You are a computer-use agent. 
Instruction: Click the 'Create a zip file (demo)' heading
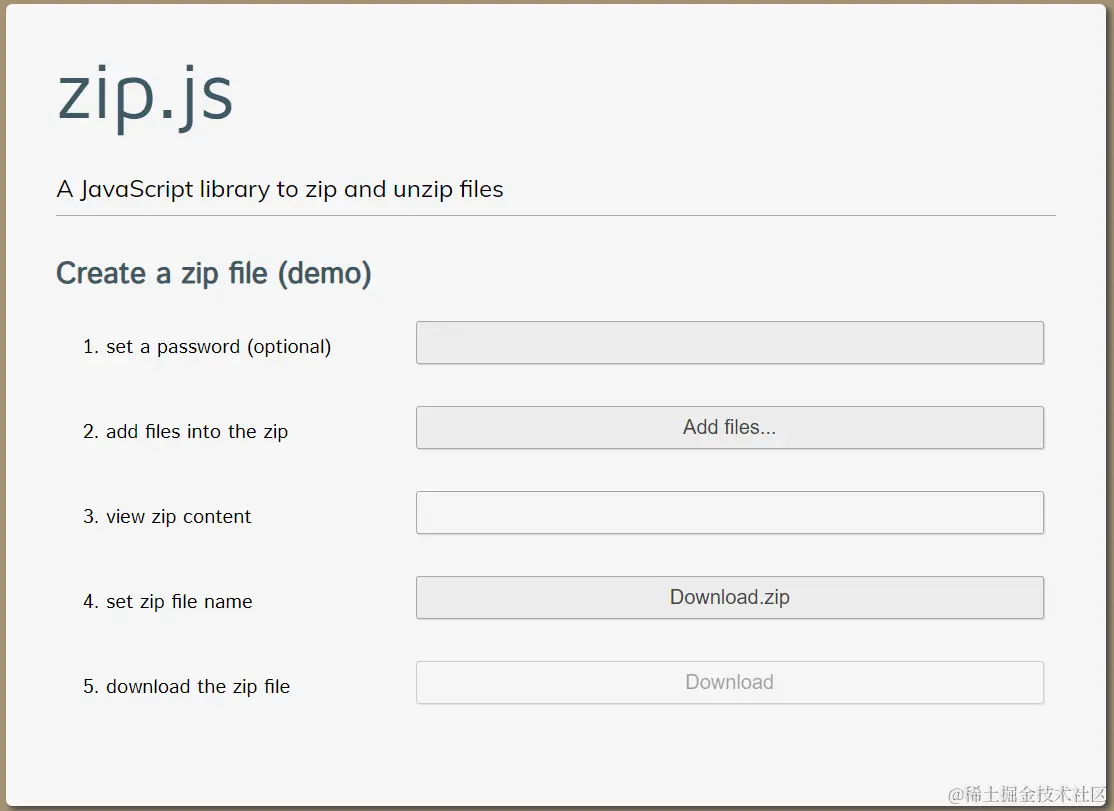pos(214,274)
